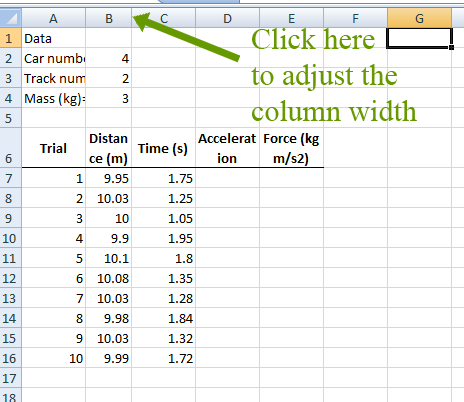The height and width of the screenshot is (402, 464).
Task: Select column B header
Action: (109, 18)
